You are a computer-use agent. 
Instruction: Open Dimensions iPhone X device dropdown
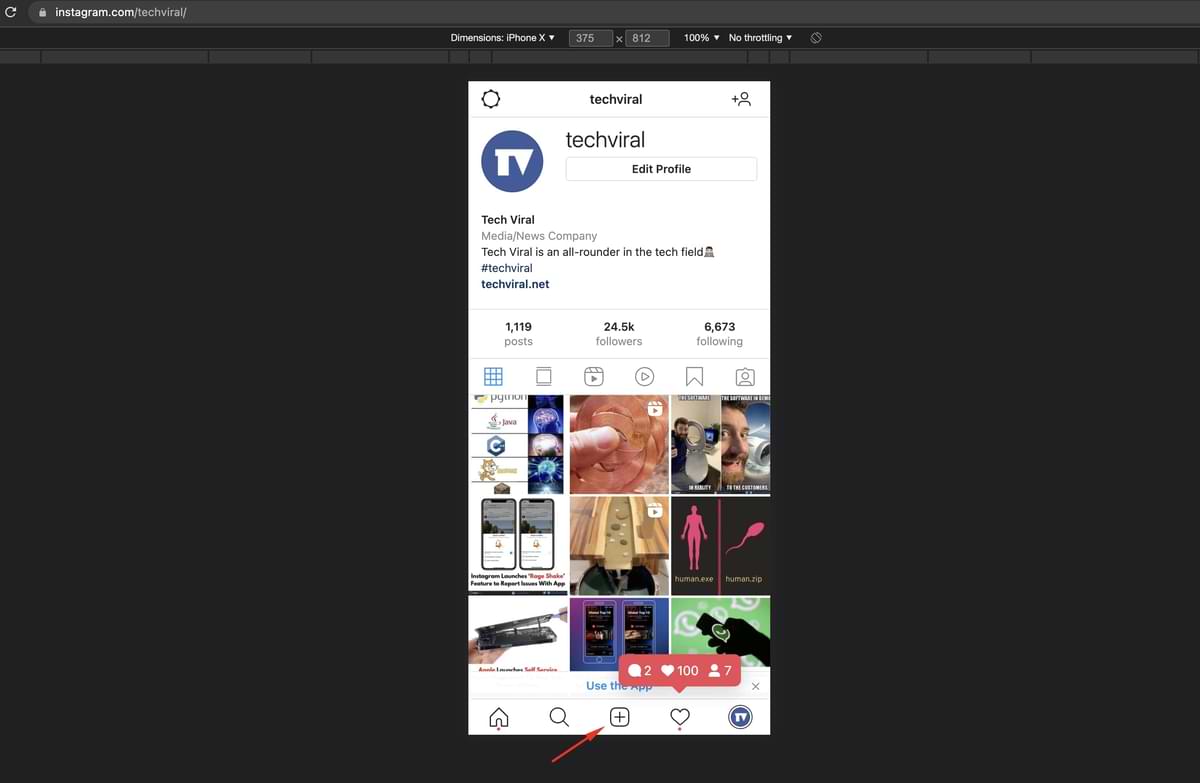point(503,38)
